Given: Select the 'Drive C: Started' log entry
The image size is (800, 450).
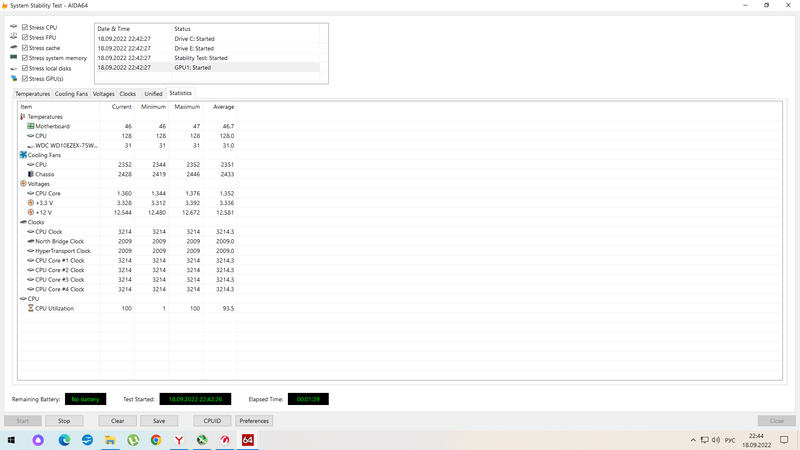Looking at the screenshot, I should pyautogui.click(x=207, y=39).
